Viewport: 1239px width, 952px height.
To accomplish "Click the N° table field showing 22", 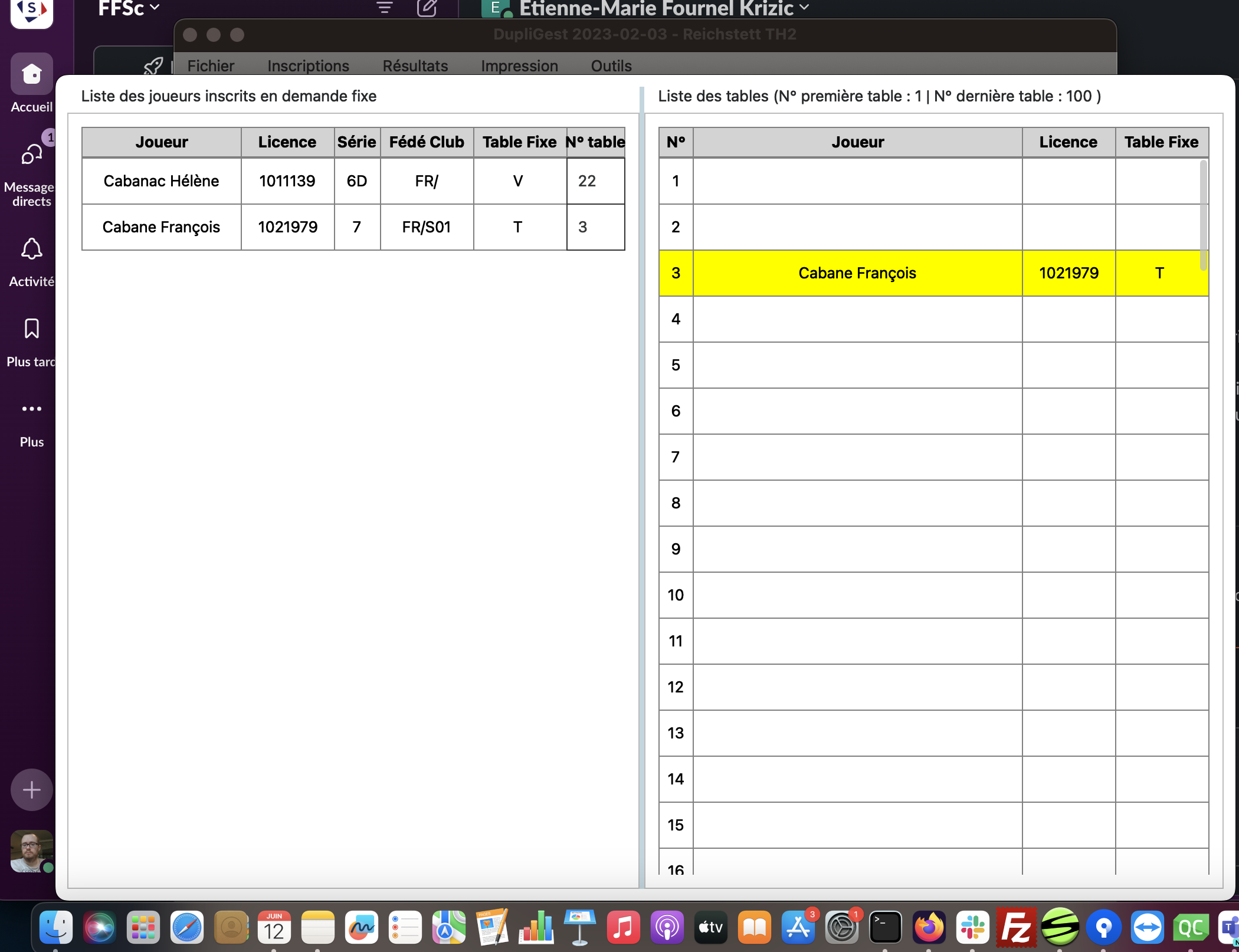I will click(595, 181).
